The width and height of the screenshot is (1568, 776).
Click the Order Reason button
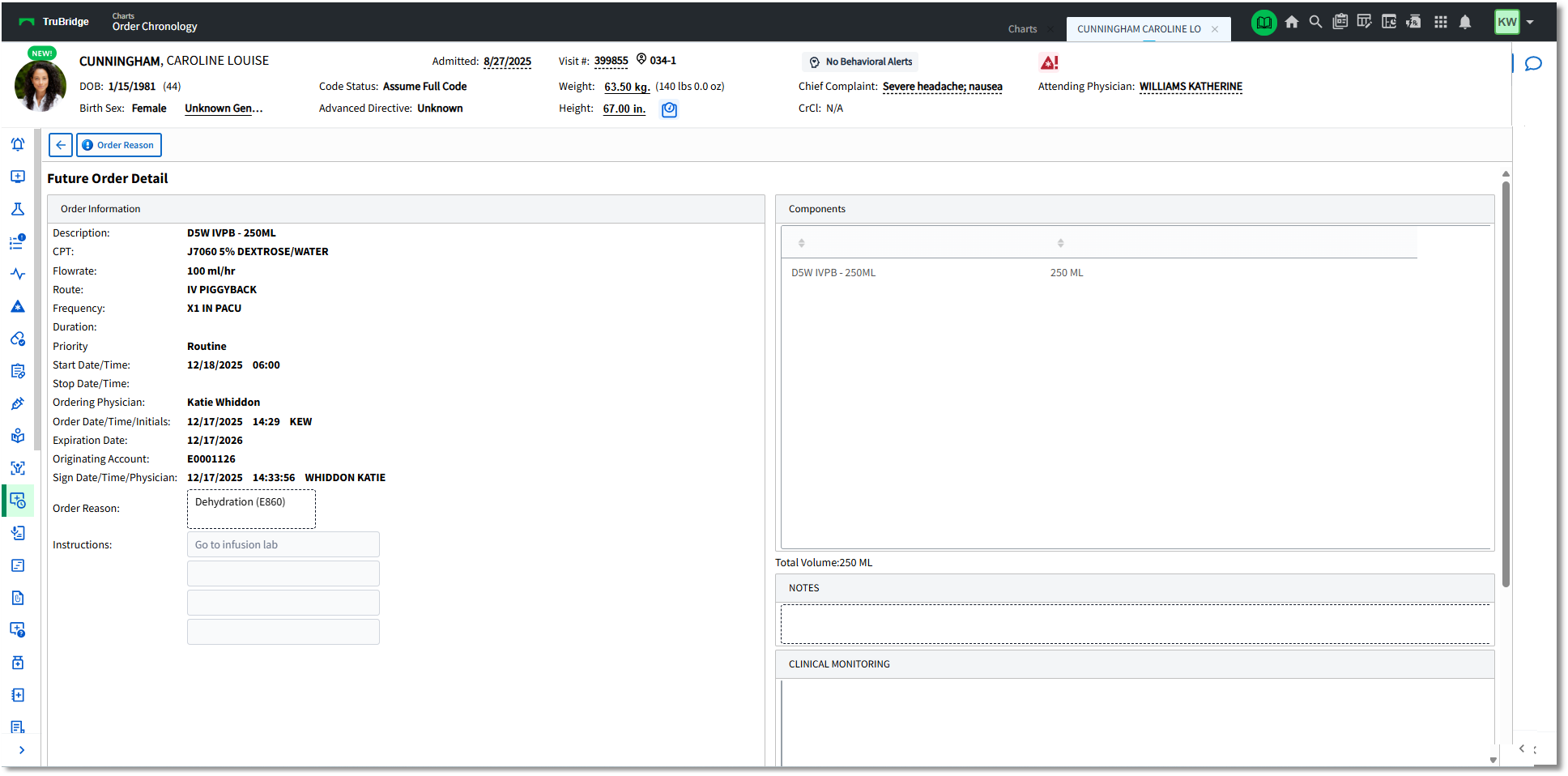119,145
